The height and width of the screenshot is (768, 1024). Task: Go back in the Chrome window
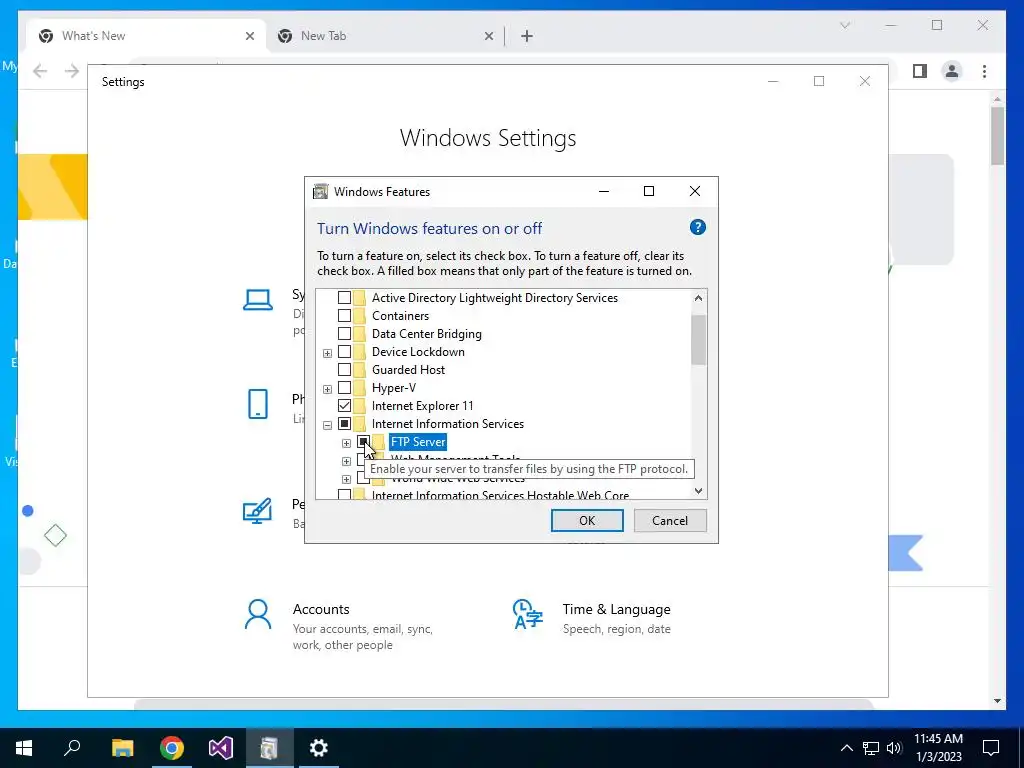pos(40,71)
